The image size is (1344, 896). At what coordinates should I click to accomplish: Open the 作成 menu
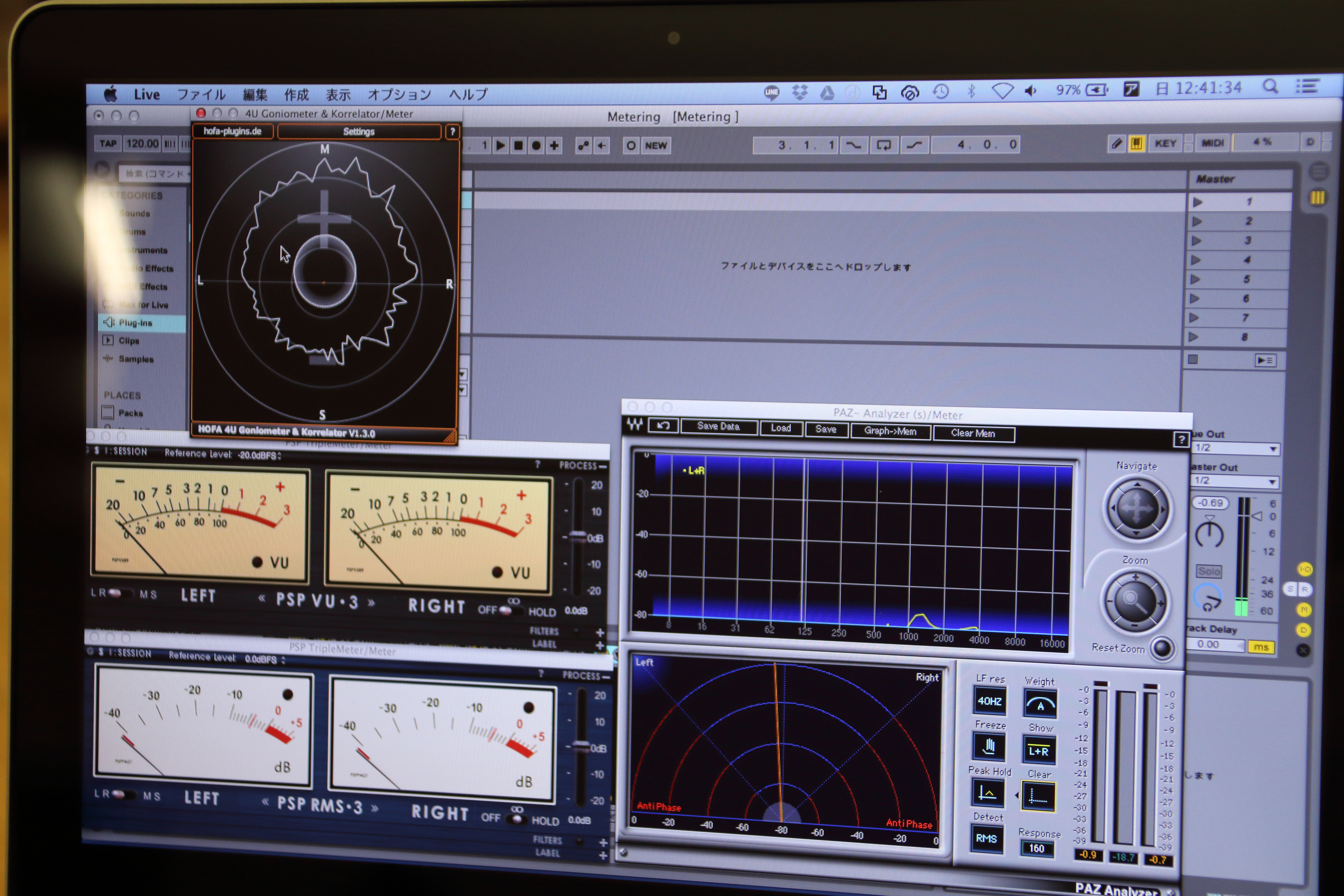(x=296, y=95)
